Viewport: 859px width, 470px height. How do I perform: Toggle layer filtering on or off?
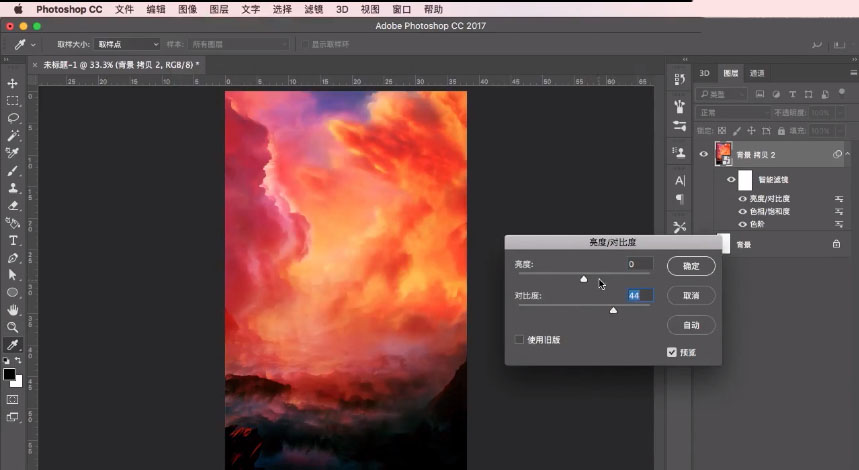click(x=842, y=92)
